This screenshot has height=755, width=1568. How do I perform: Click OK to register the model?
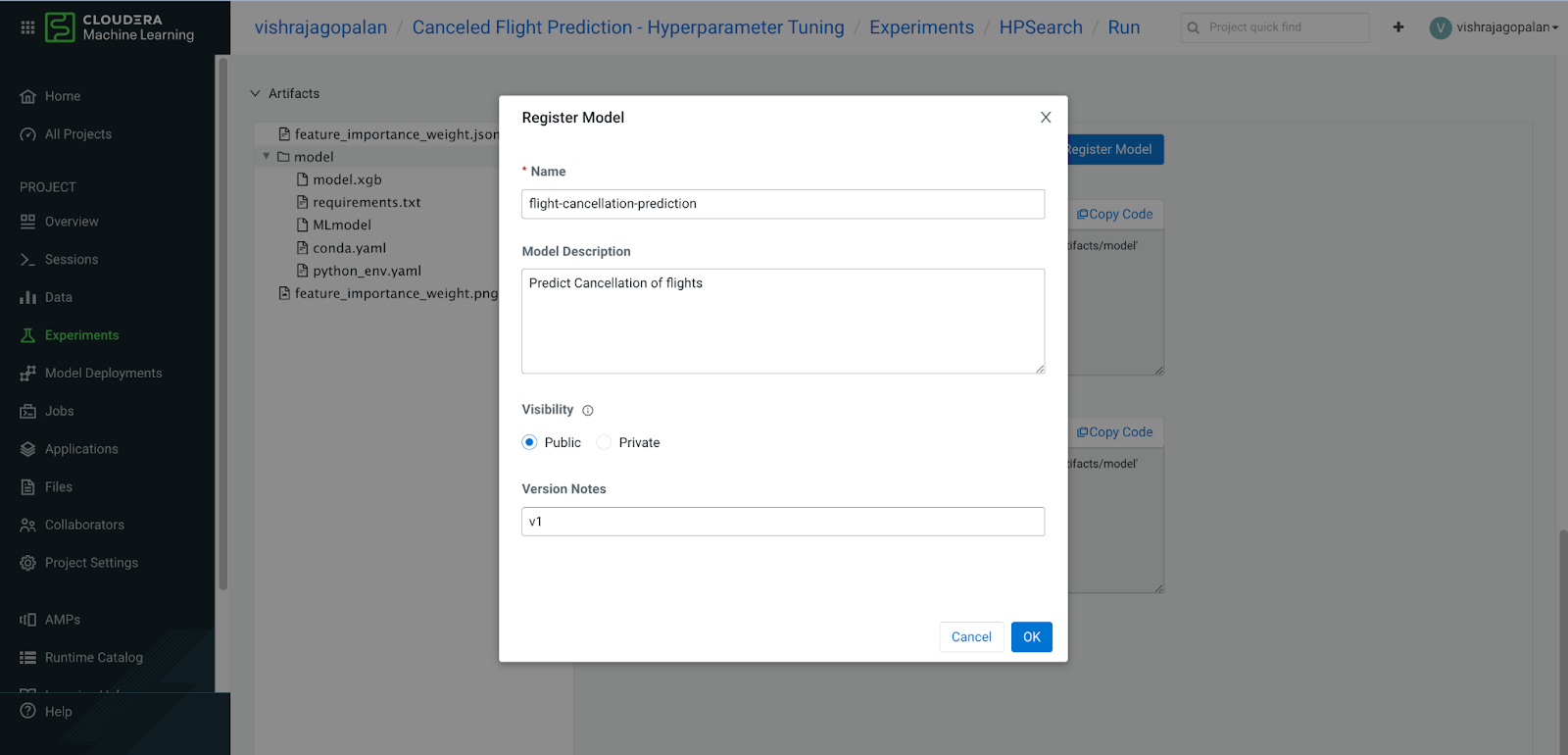click(1031, 637)
